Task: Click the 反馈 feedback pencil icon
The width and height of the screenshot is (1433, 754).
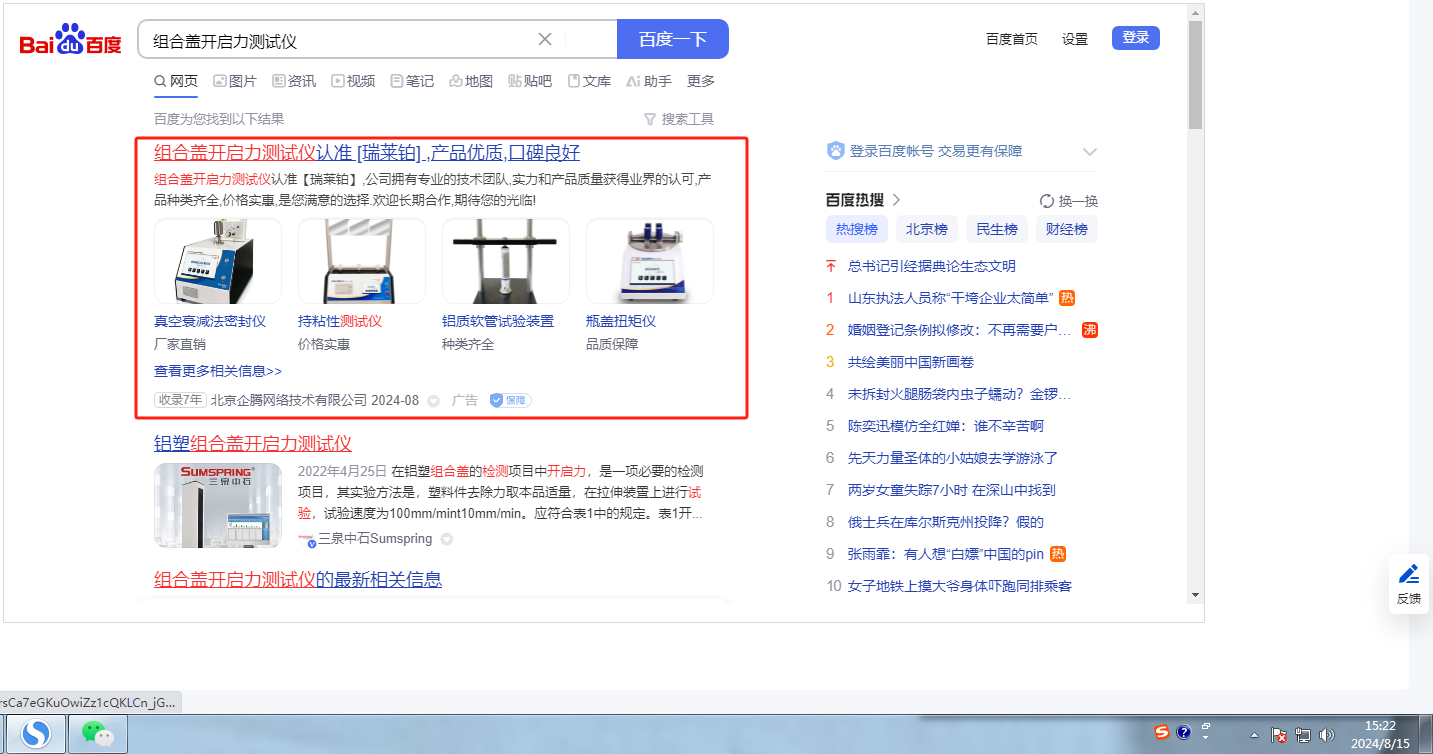Action: 1409,574
